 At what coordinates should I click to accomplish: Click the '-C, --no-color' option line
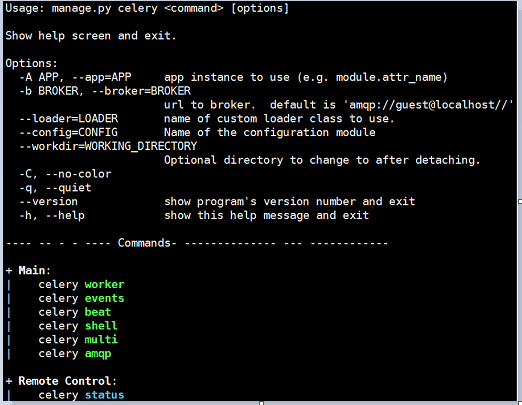pyautogui.click(x=65, y=174)
